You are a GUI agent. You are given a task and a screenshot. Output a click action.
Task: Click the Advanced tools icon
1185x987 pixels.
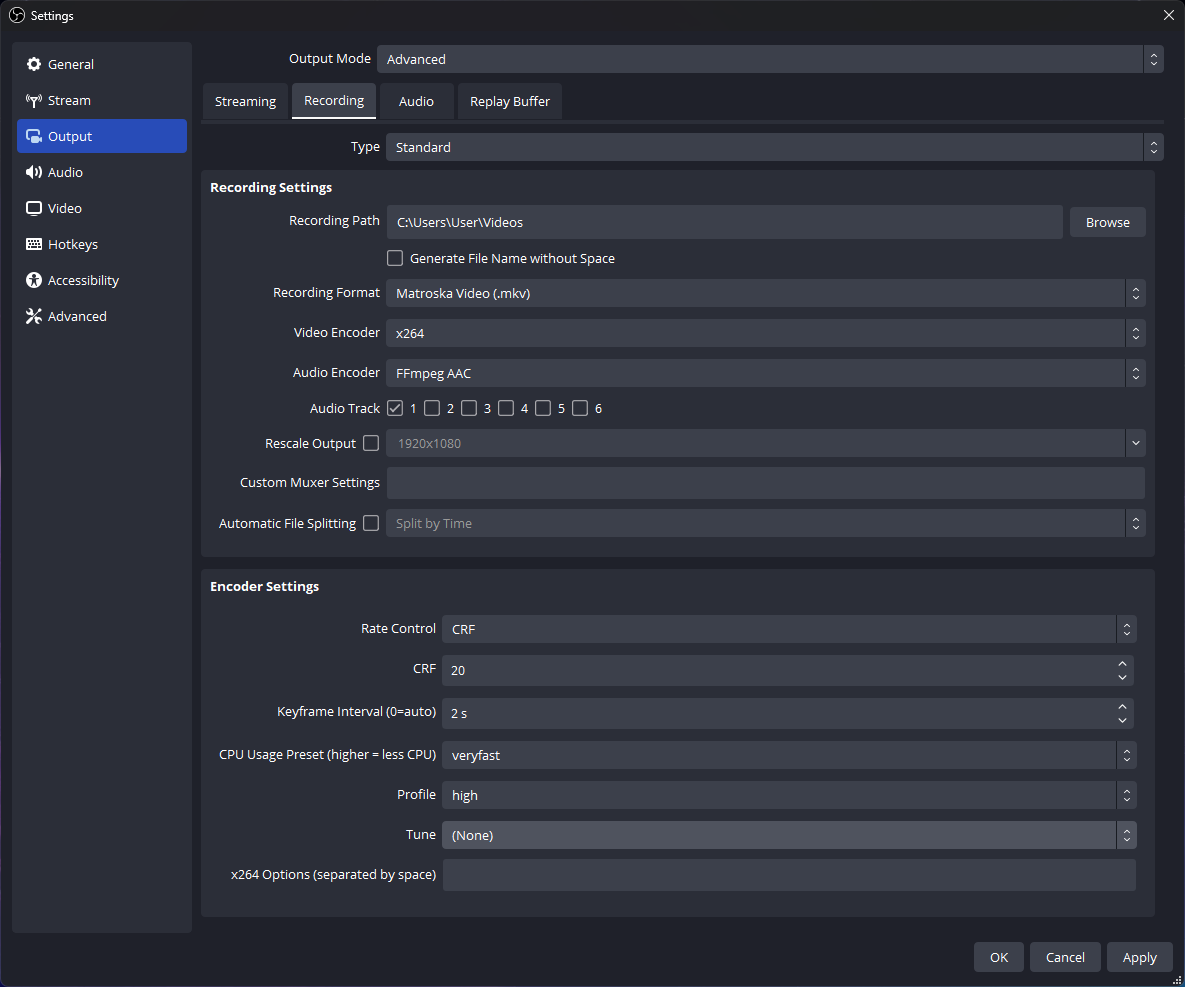pos(34,316)
